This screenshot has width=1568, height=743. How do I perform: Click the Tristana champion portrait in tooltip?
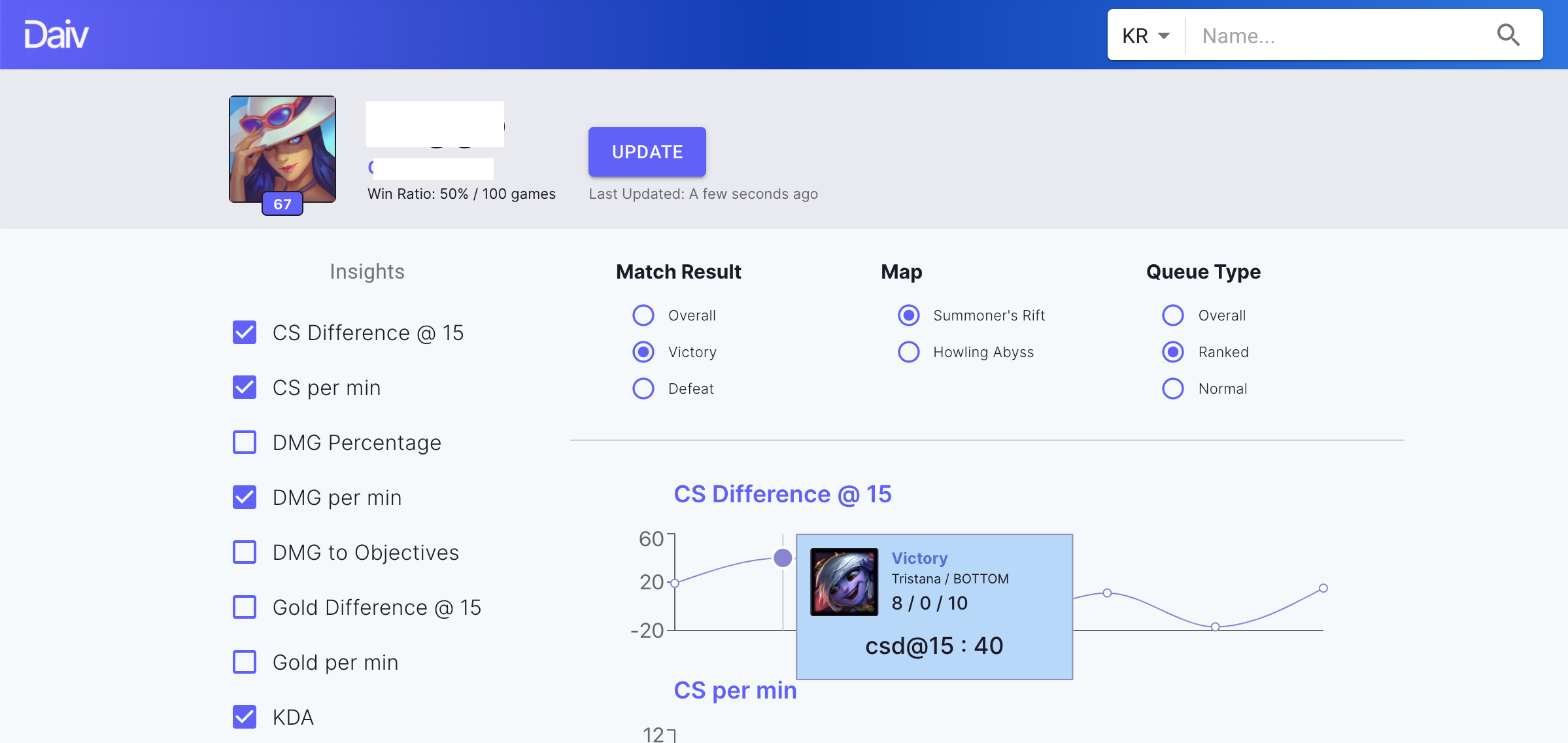(844, 581)
